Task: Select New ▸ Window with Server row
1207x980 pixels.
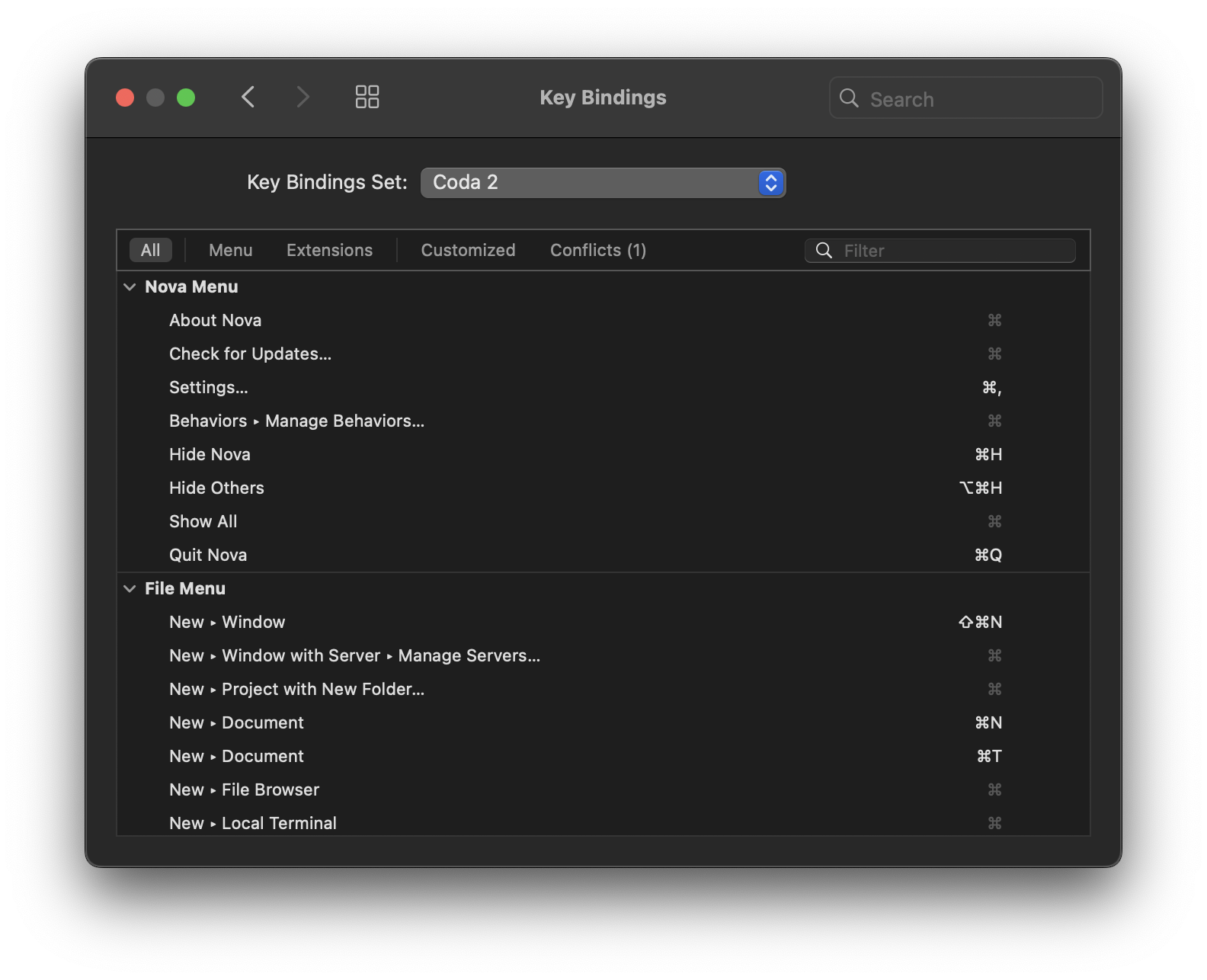Action: point(603,655)
